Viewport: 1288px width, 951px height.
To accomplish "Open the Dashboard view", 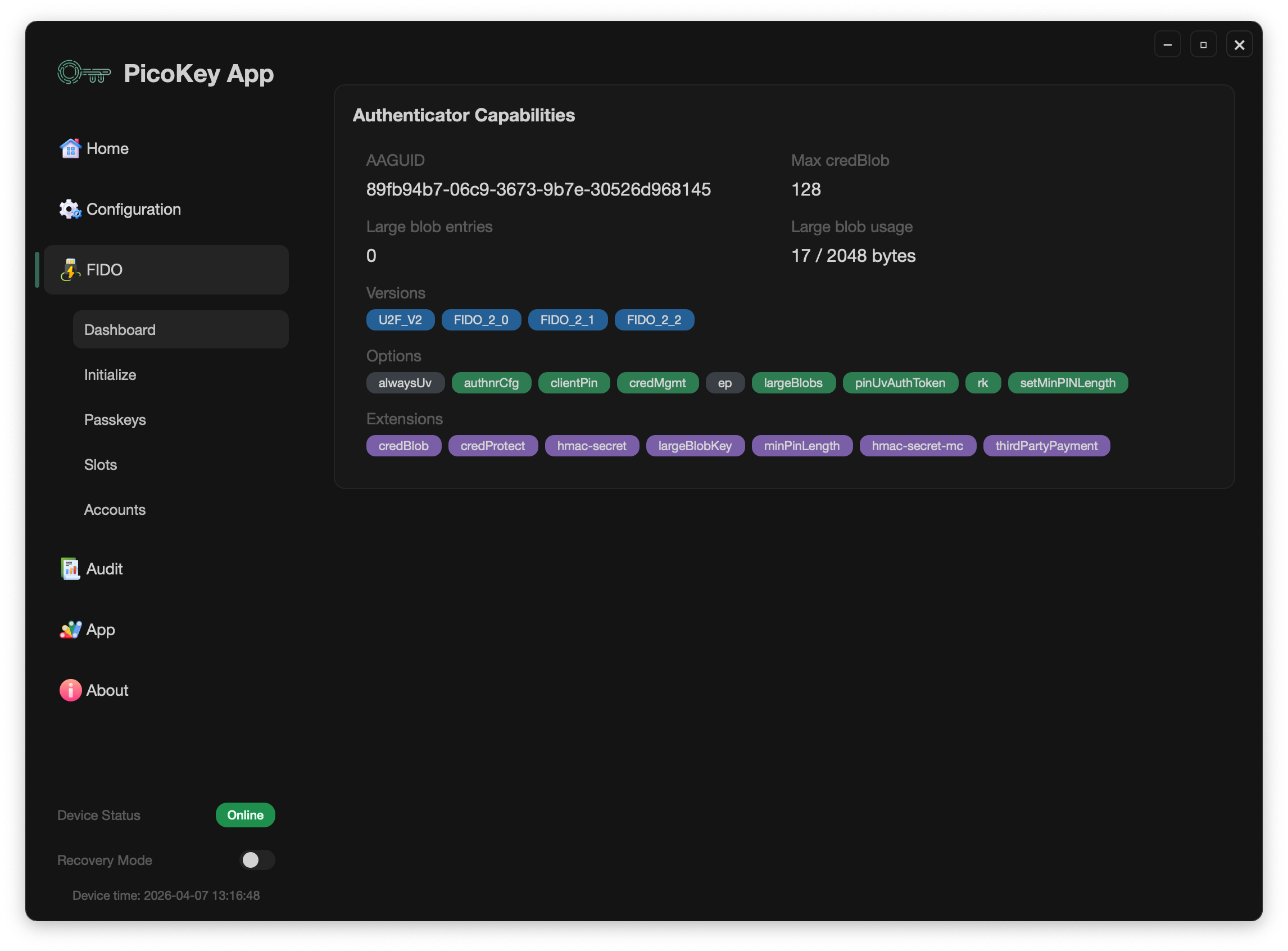I will click(x=120, y=329).
